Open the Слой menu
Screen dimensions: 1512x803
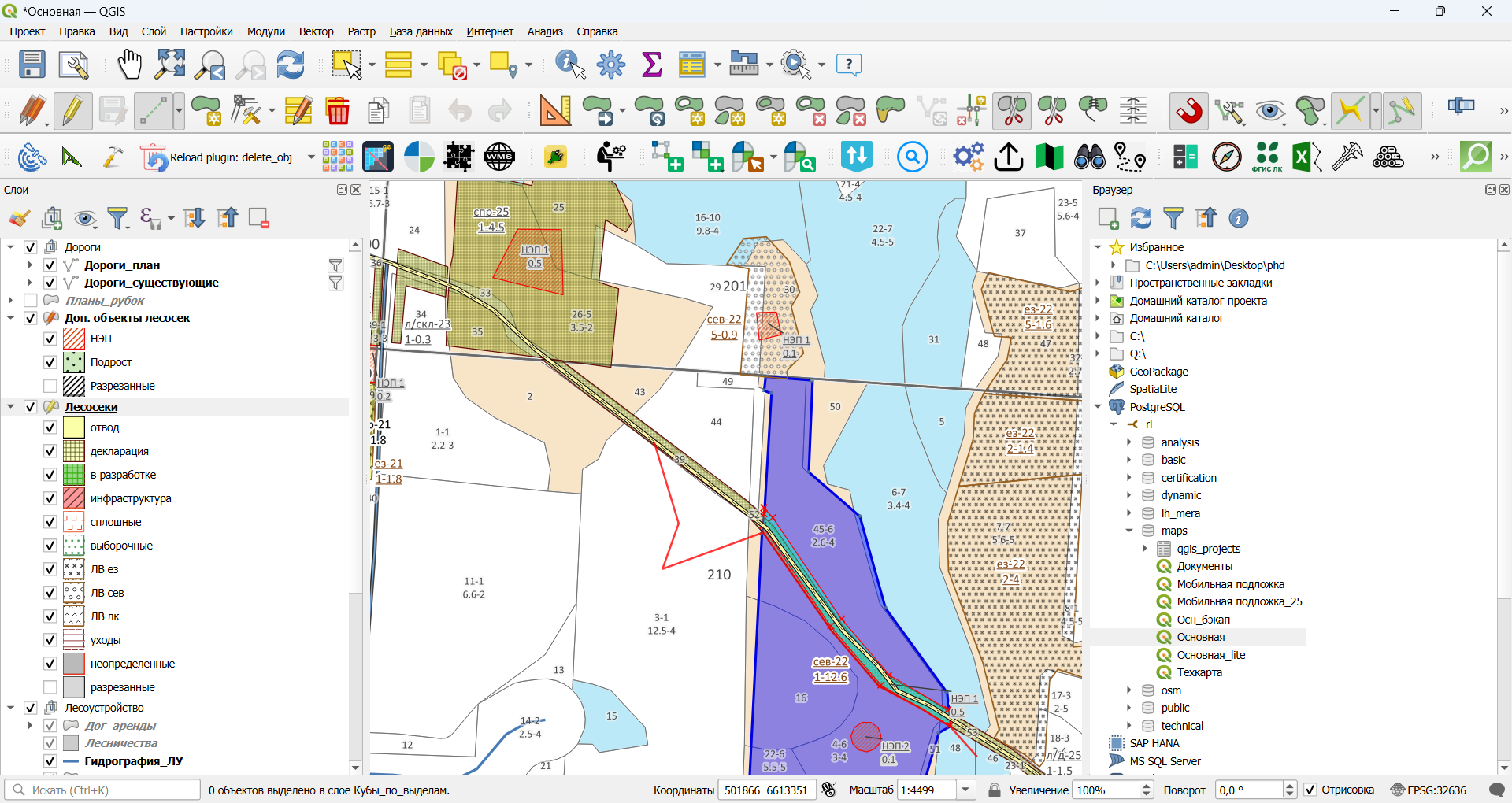coord(154,31)
